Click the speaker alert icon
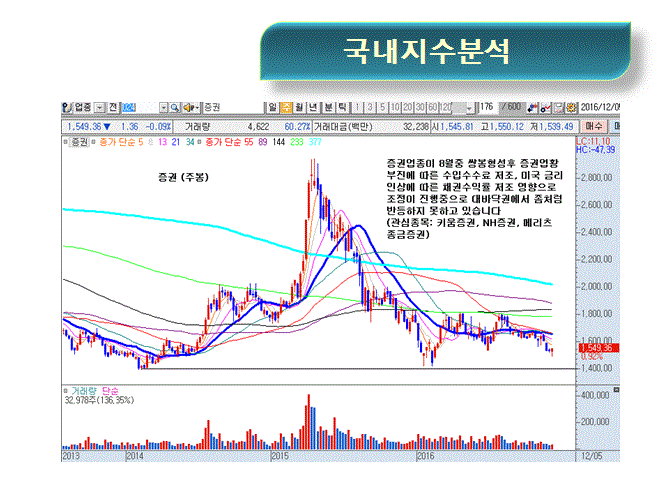This screenshot has height=498, width=668. (x=188, y=108)
